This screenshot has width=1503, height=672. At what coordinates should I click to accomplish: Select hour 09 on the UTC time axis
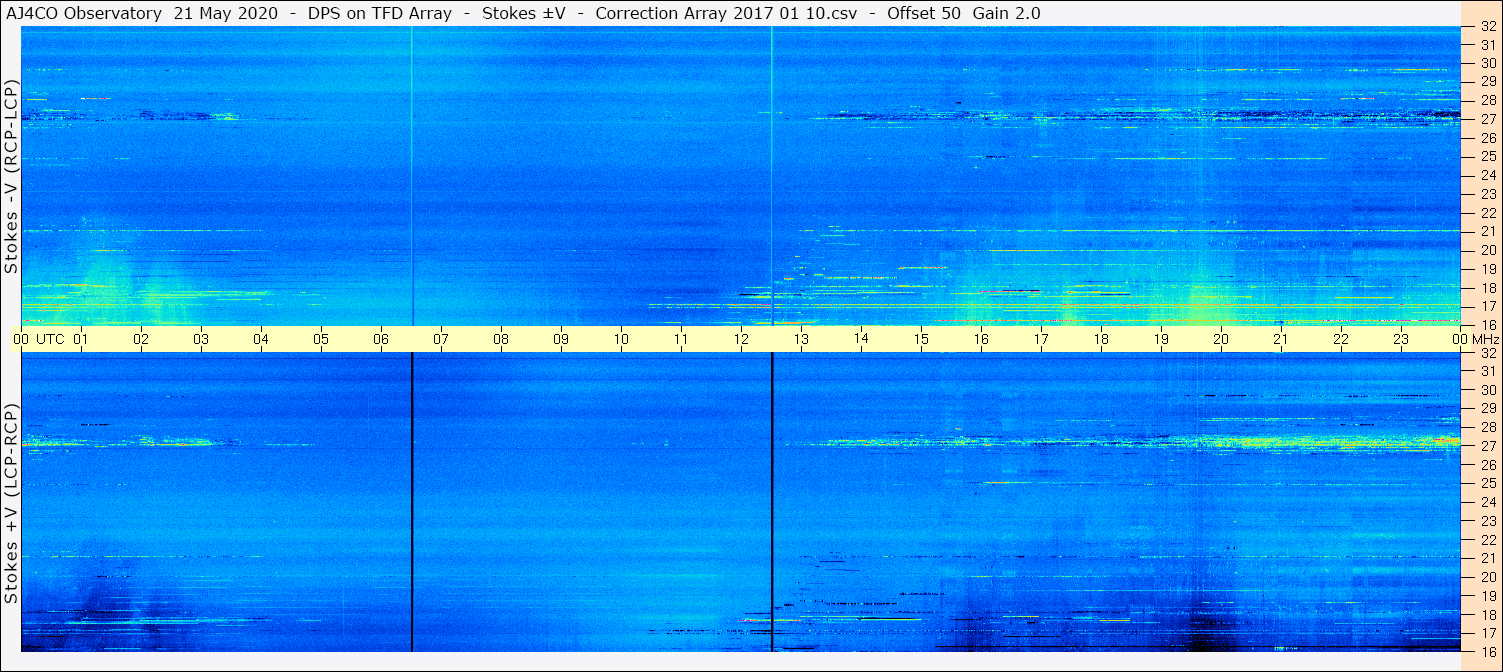(561, 339)
